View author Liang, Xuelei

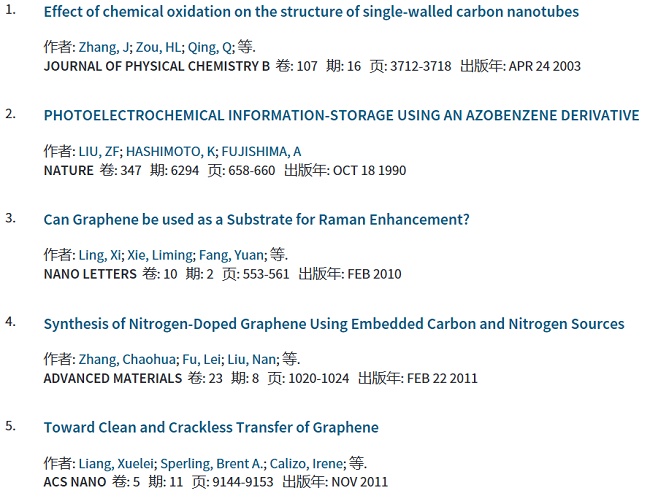pos(116,463)
